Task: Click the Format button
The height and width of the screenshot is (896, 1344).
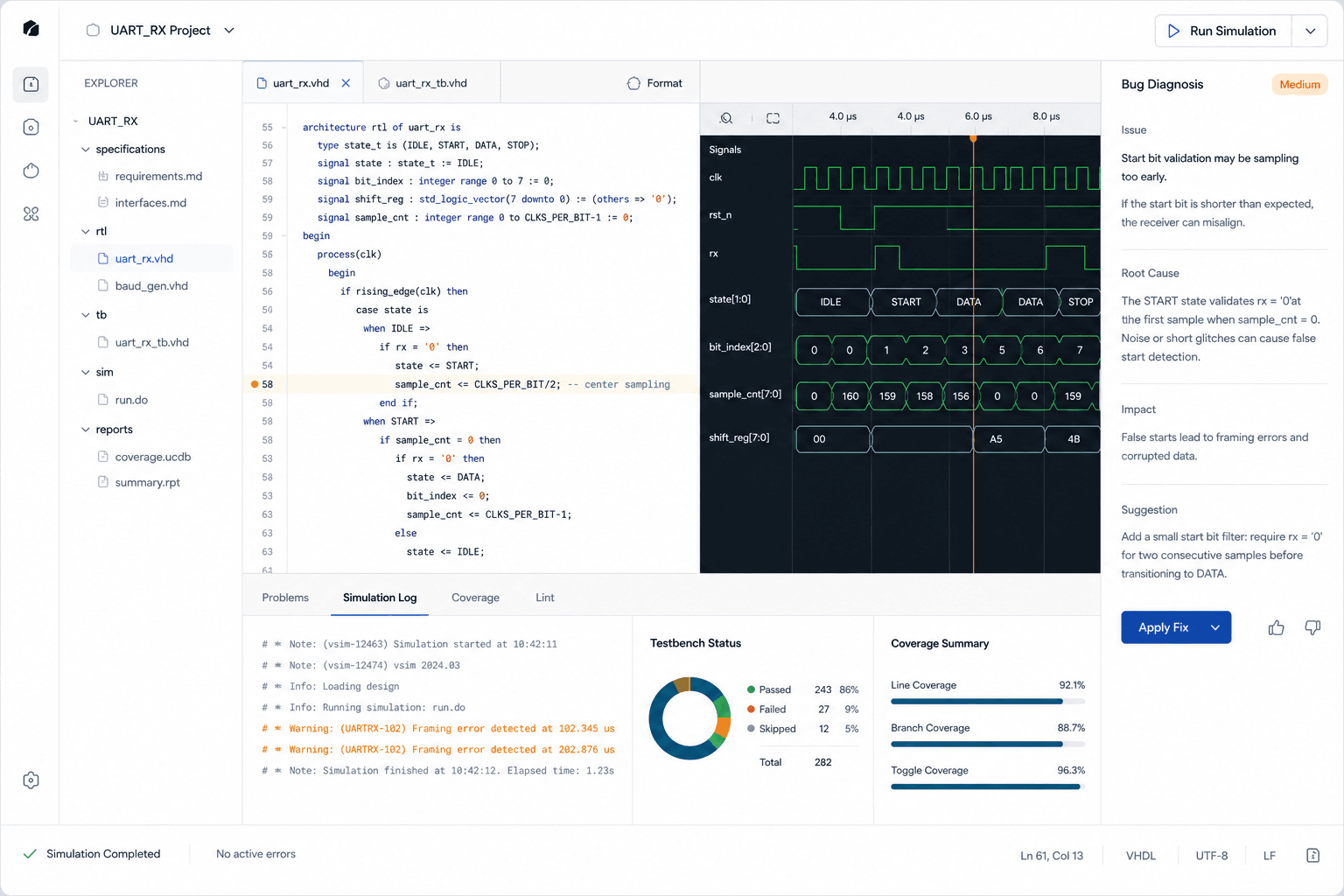Action: 654,83
